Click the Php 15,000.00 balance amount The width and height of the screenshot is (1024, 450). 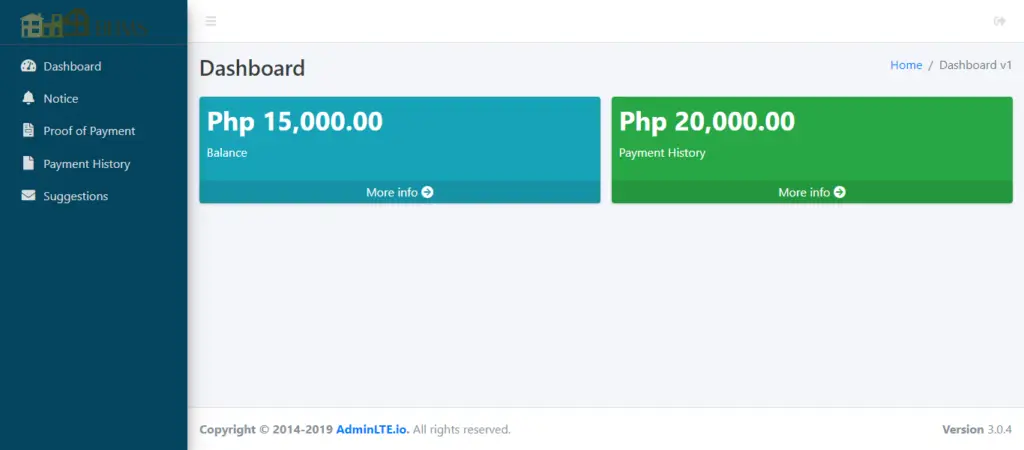coord(295,122)
